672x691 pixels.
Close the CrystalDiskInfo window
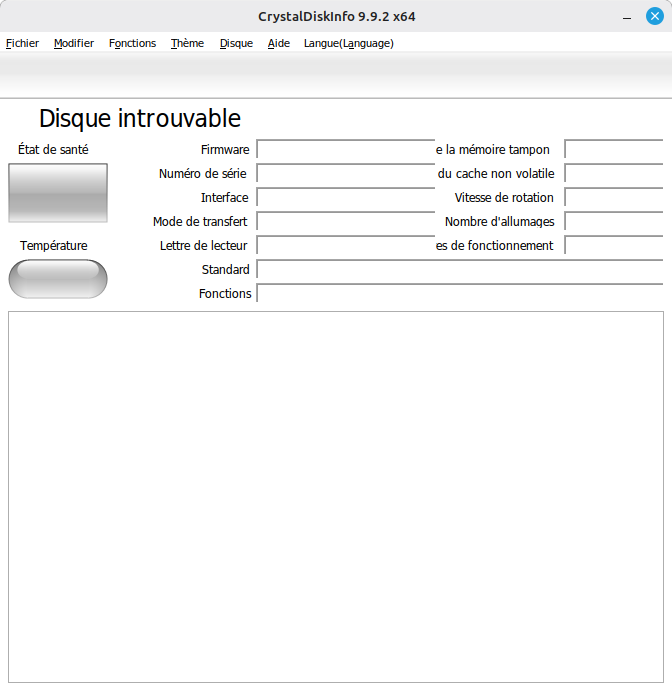[x=655, y=16]
